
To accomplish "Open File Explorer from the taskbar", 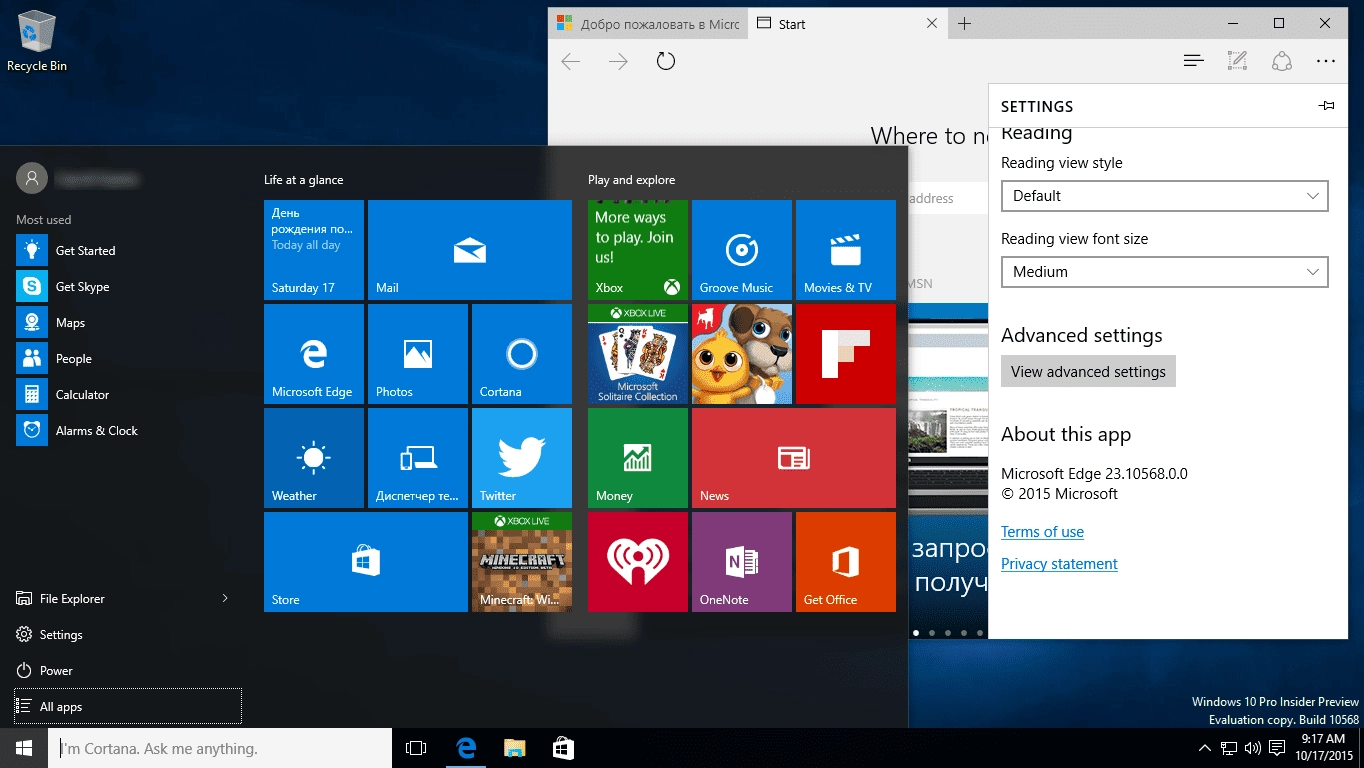I will (x=514, y=748).
